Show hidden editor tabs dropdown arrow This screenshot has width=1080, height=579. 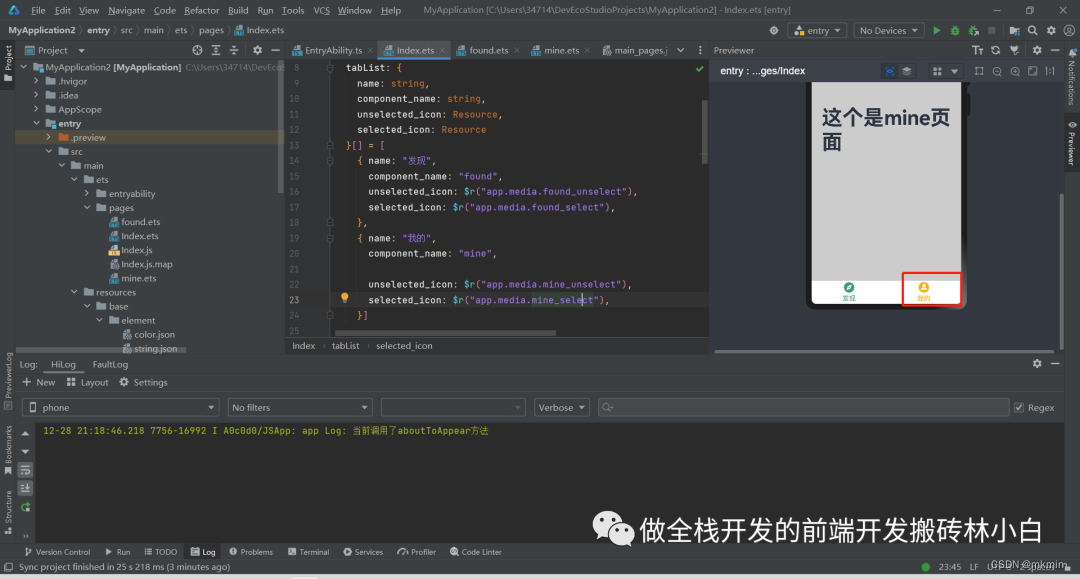pyautogui.click(x=681, y=50)
